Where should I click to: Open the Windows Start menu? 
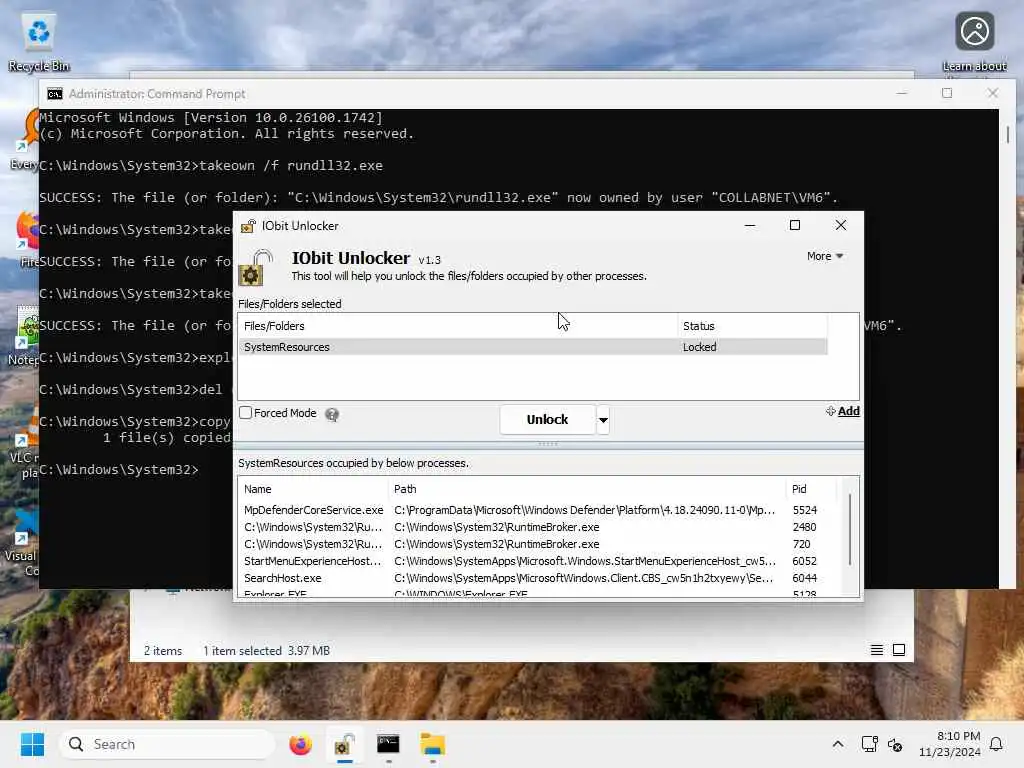coord(32,744)
